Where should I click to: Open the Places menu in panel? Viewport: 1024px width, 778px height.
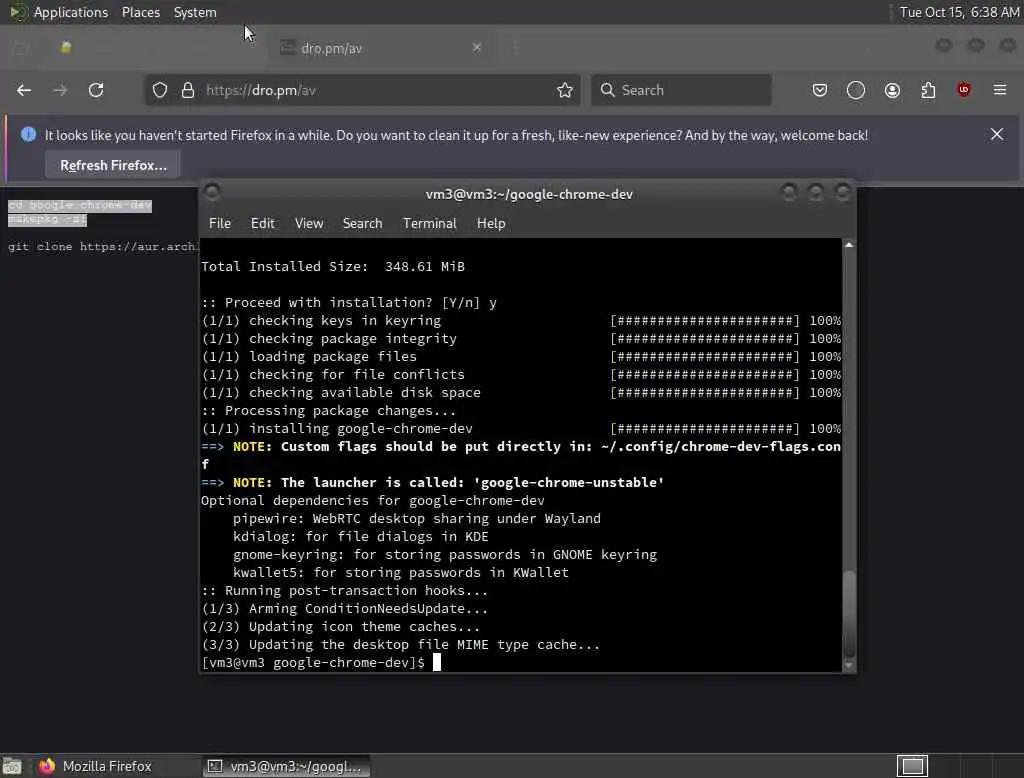[141, 12]
